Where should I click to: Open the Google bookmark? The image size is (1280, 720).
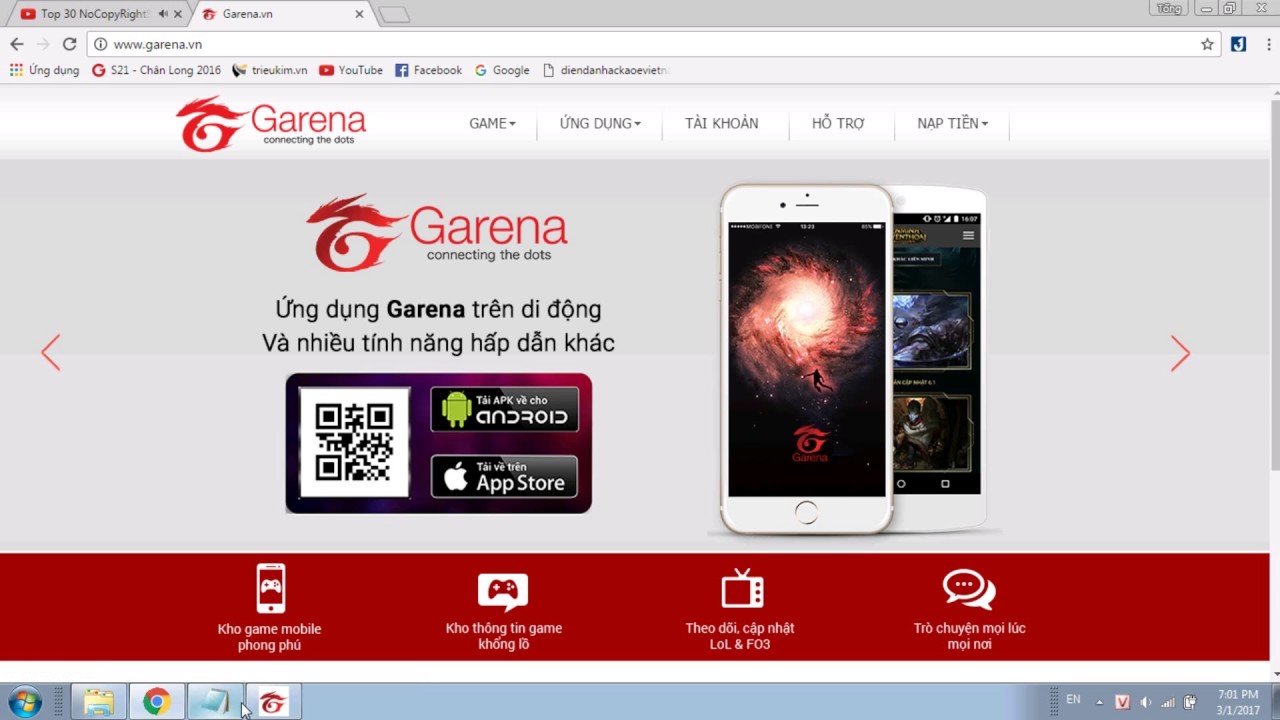[x=502, y=70]
